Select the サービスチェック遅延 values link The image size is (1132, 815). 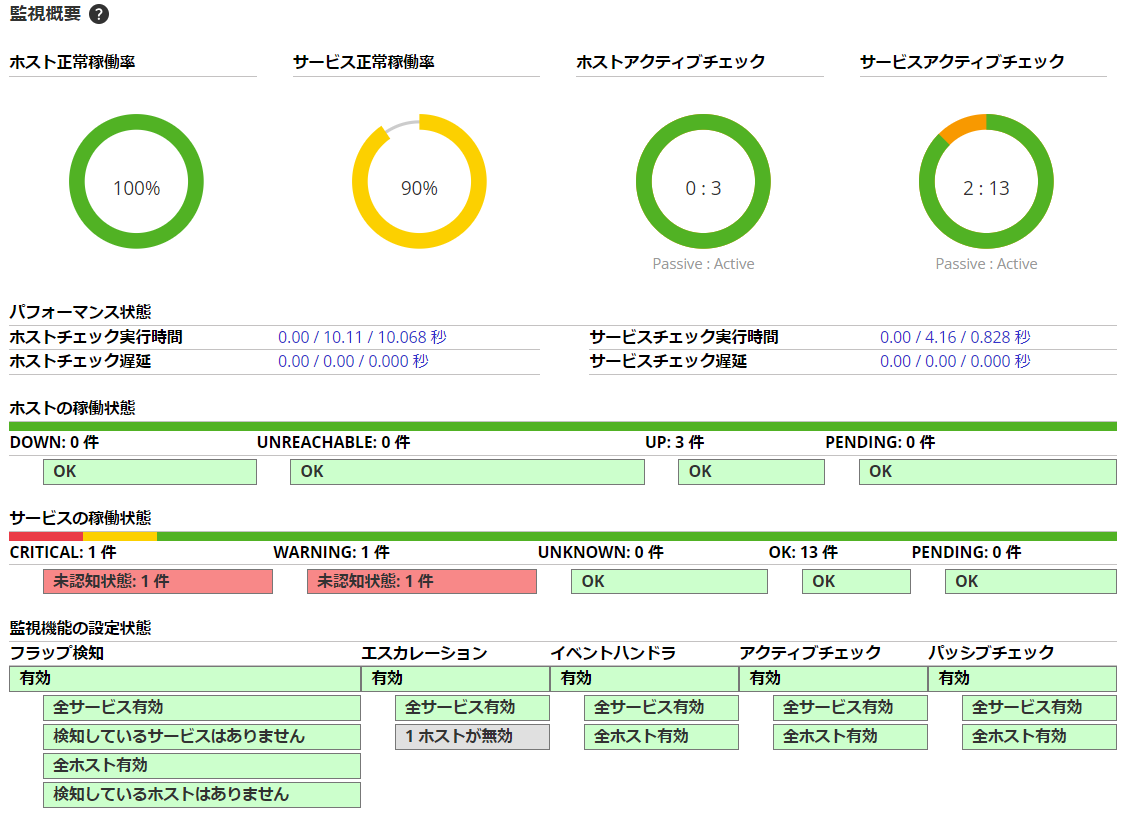pos(955,361)
